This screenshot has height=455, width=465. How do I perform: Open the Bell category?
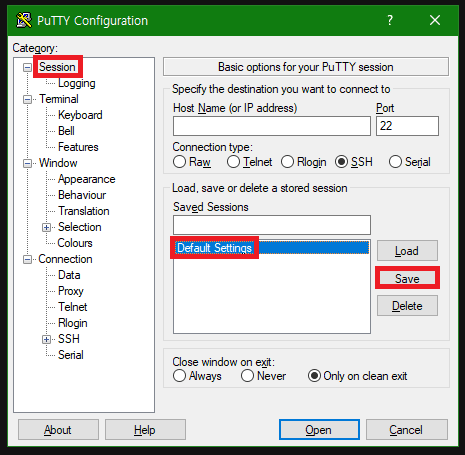pyautogui.click(x=66, y=131)
